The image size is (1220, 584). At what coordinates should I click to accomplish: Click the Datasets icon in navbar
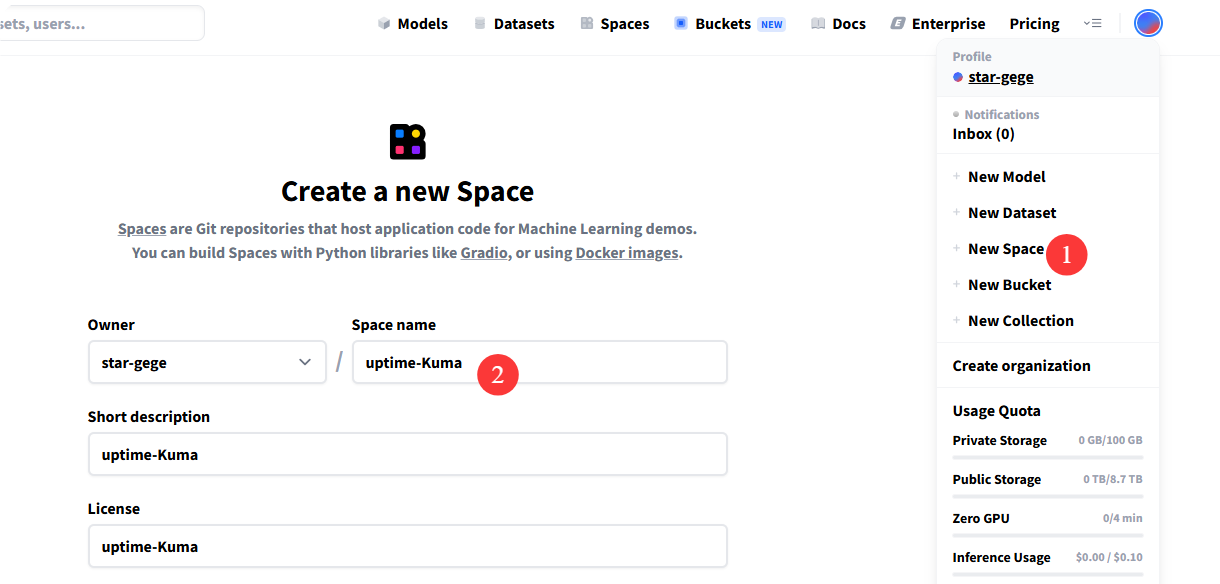click(480, 23)
